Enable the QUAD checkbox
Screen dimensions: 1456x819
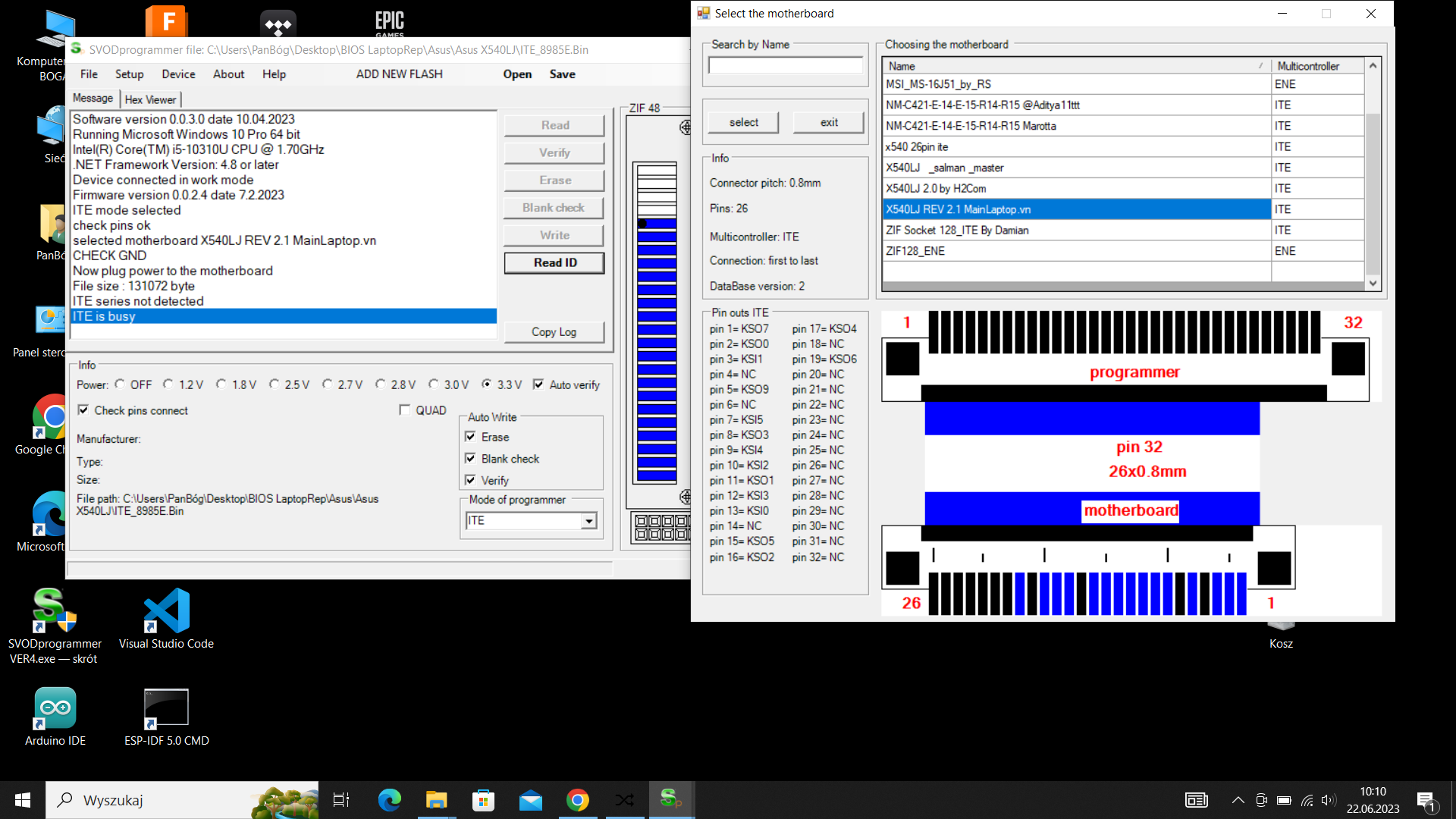(405, 410)
